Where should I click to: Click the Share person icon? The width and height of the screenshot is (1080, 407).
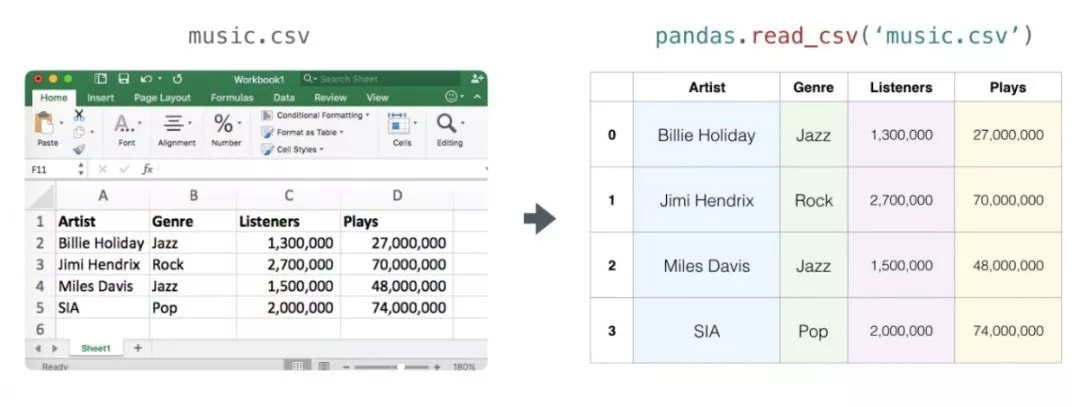(x=477, y=78)
